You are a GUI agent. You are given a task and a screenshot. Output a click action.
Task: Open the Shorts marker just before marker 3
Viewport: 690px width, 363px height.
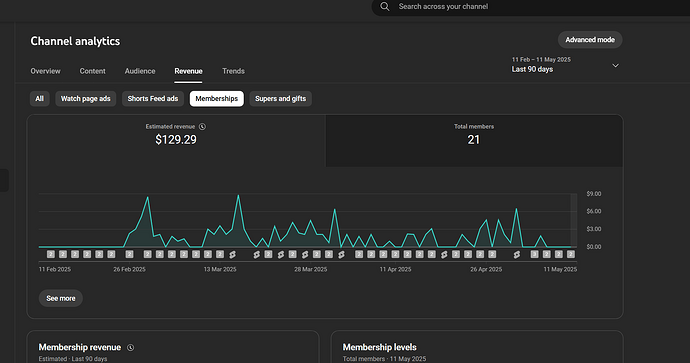pyautogui.click(x=517, y=254)
